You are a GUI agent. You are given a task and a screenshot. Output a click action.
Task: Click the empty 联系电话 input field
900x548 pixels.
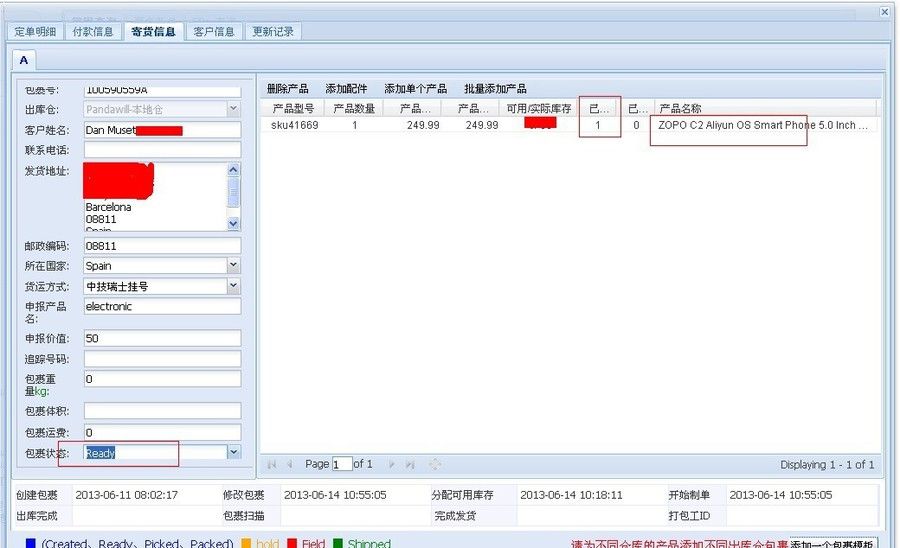[x=162, y=150]
